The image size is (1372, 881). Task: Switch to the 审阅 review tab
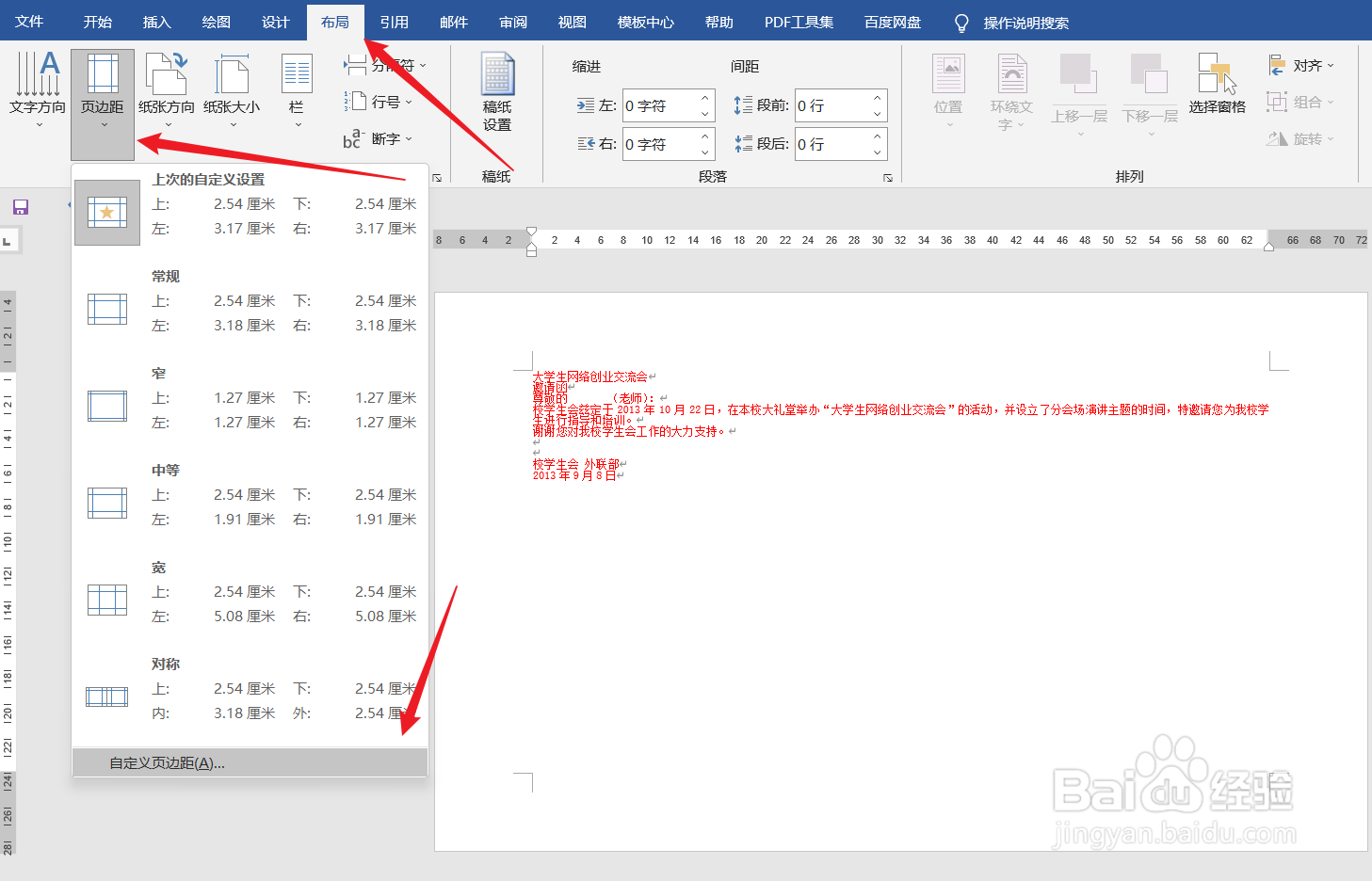pyautogui.click(x=513, y=22)
